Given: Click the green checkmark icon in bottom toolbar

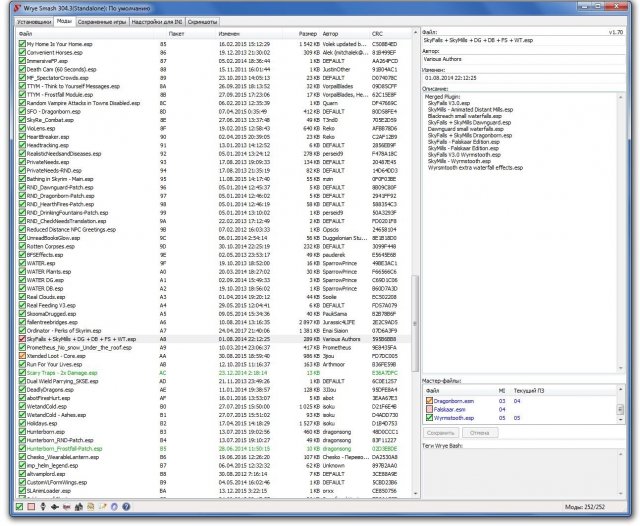Looking at the screenshot, I should click(21, 508).
